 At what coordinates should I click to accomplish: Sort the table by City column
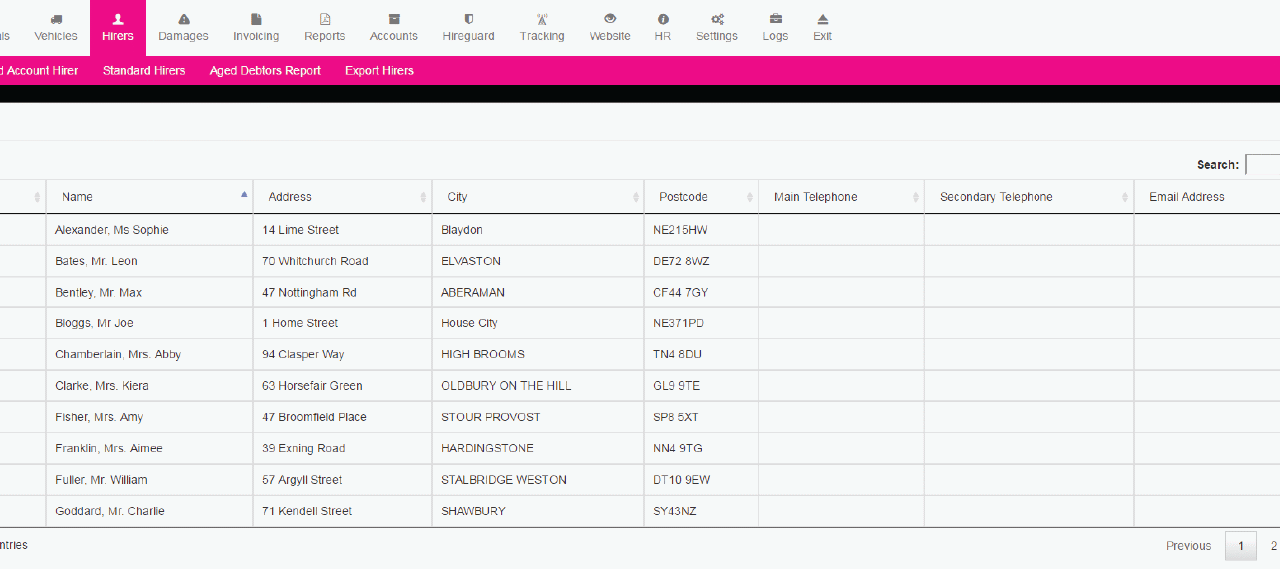coord(537,197)
